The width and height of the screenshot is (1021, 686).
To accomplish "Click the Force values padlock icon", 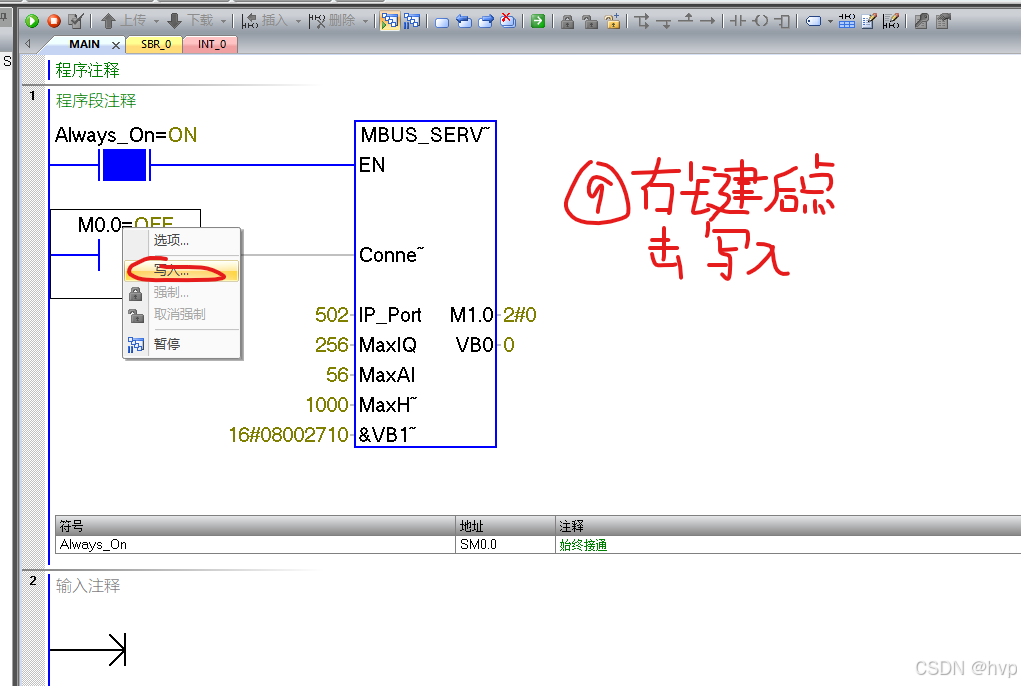I will pos(567,21).
